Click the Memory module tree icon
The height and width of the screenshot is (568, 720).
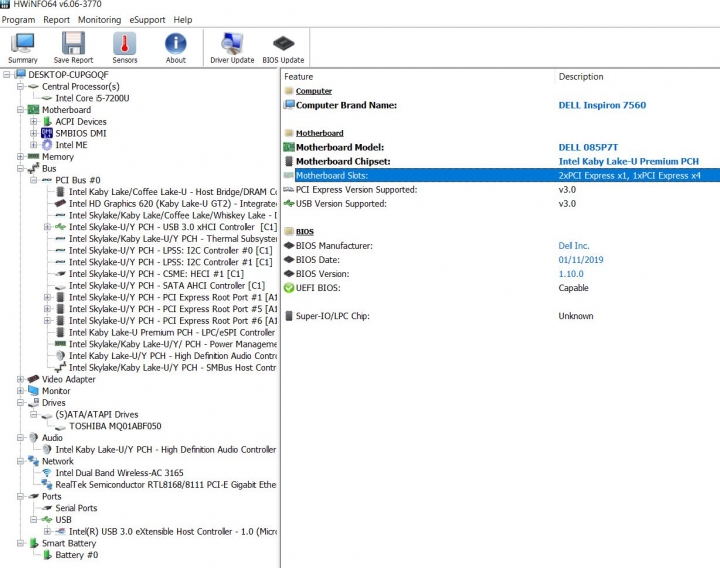33,157
